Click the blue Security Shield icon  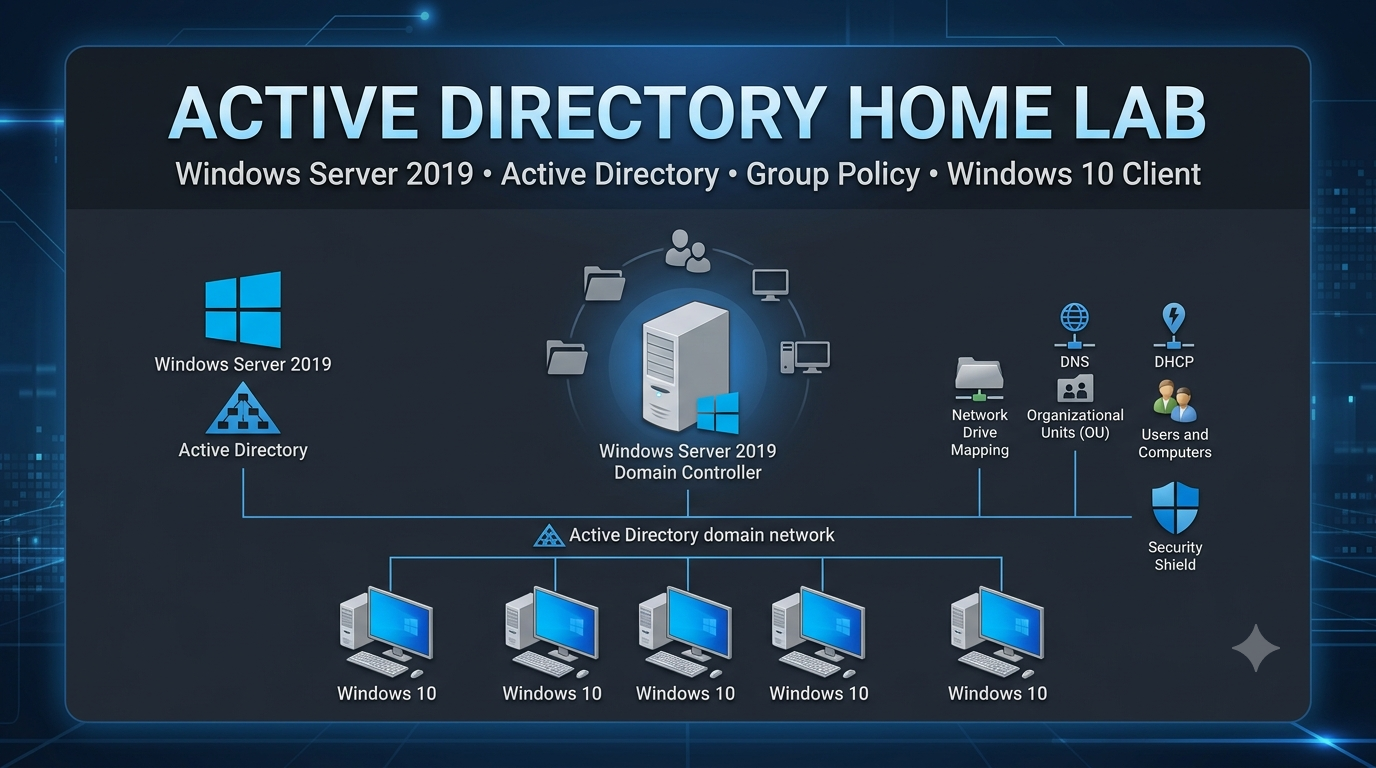coord(1175,508)
